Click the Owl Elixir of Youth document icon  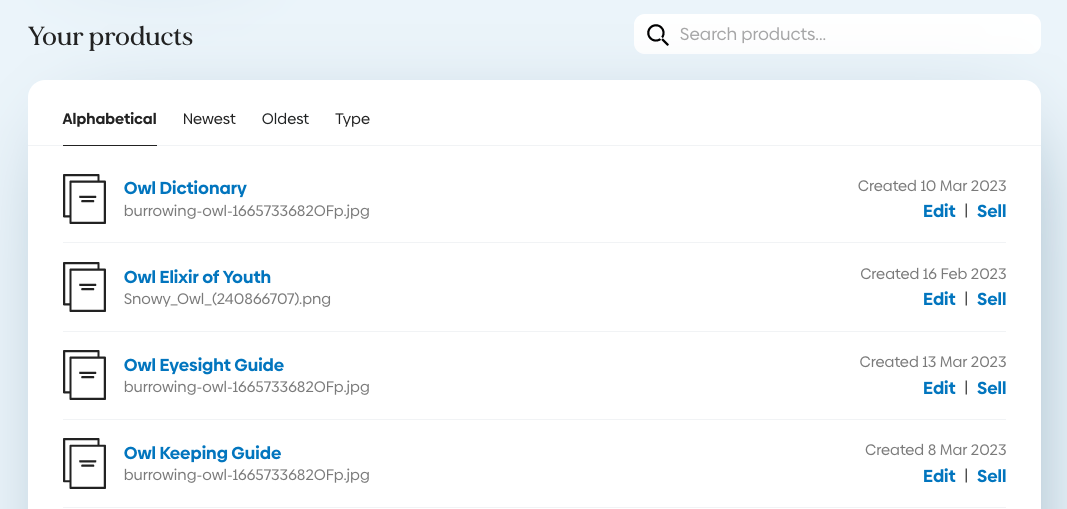click(x=84, y=287)
